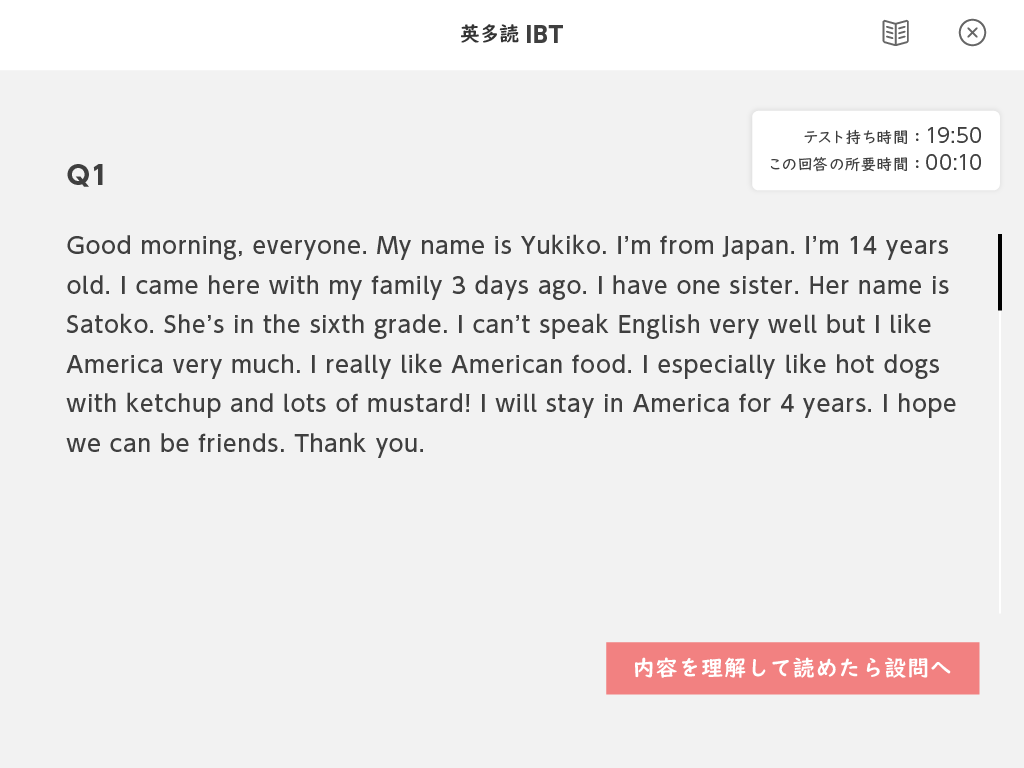Image resolution: width=1024 pixels, height=768 pixels.
Task: Click the word Japan in the passage
Action: click(x=759, y=246)
